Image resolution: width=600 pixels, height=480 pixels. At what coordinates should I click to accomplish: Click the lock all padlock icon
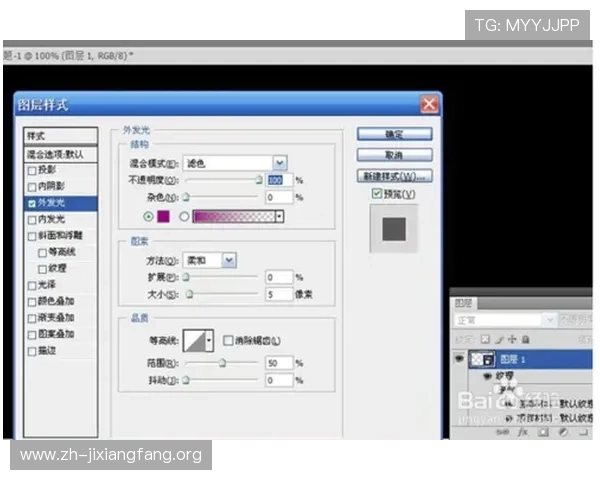tap(526, 339)
